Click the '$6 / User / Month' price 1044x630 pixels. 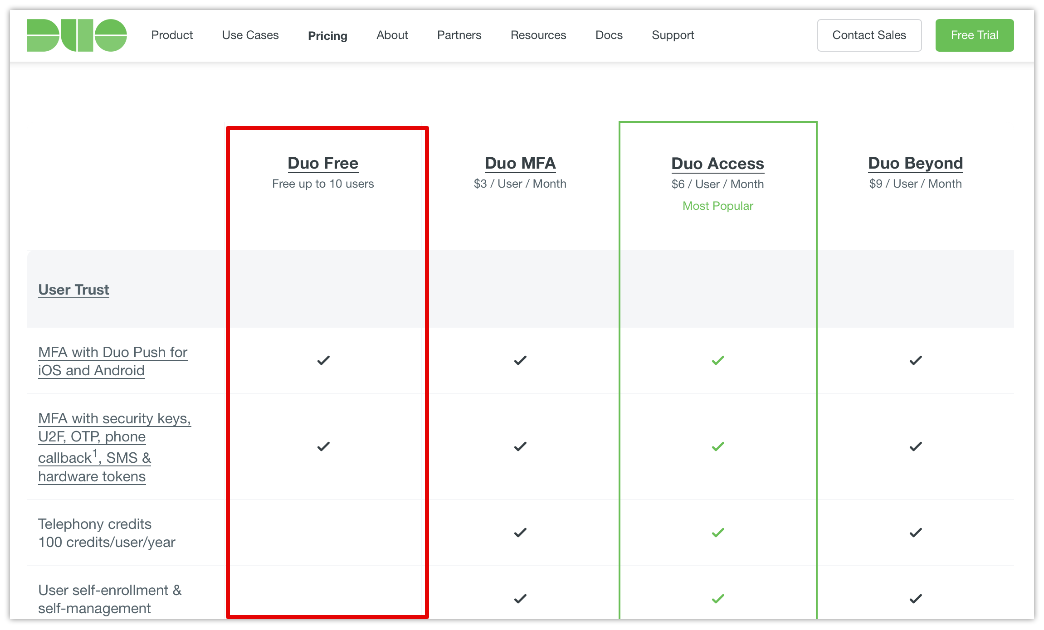tap(718, 184)
